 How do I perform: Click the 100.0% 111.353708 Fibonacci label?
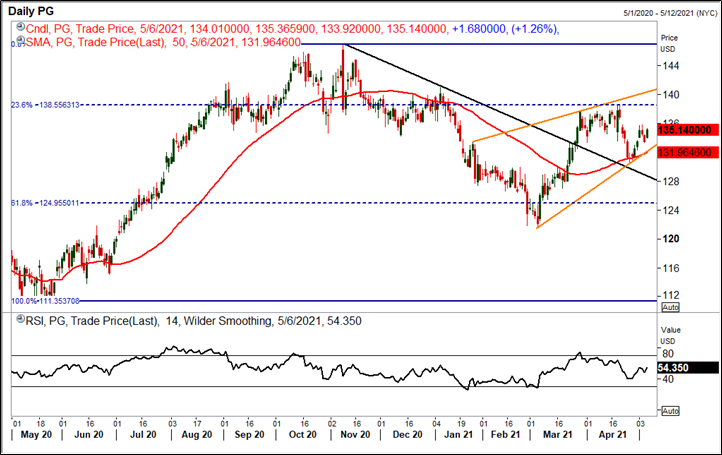point(45,301)
